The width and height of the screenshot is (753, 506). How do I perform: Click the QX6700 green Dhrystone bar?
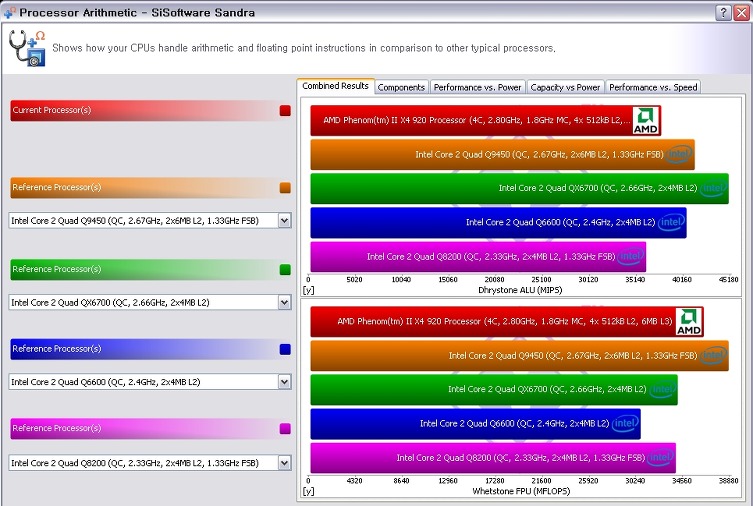[520, 189]
